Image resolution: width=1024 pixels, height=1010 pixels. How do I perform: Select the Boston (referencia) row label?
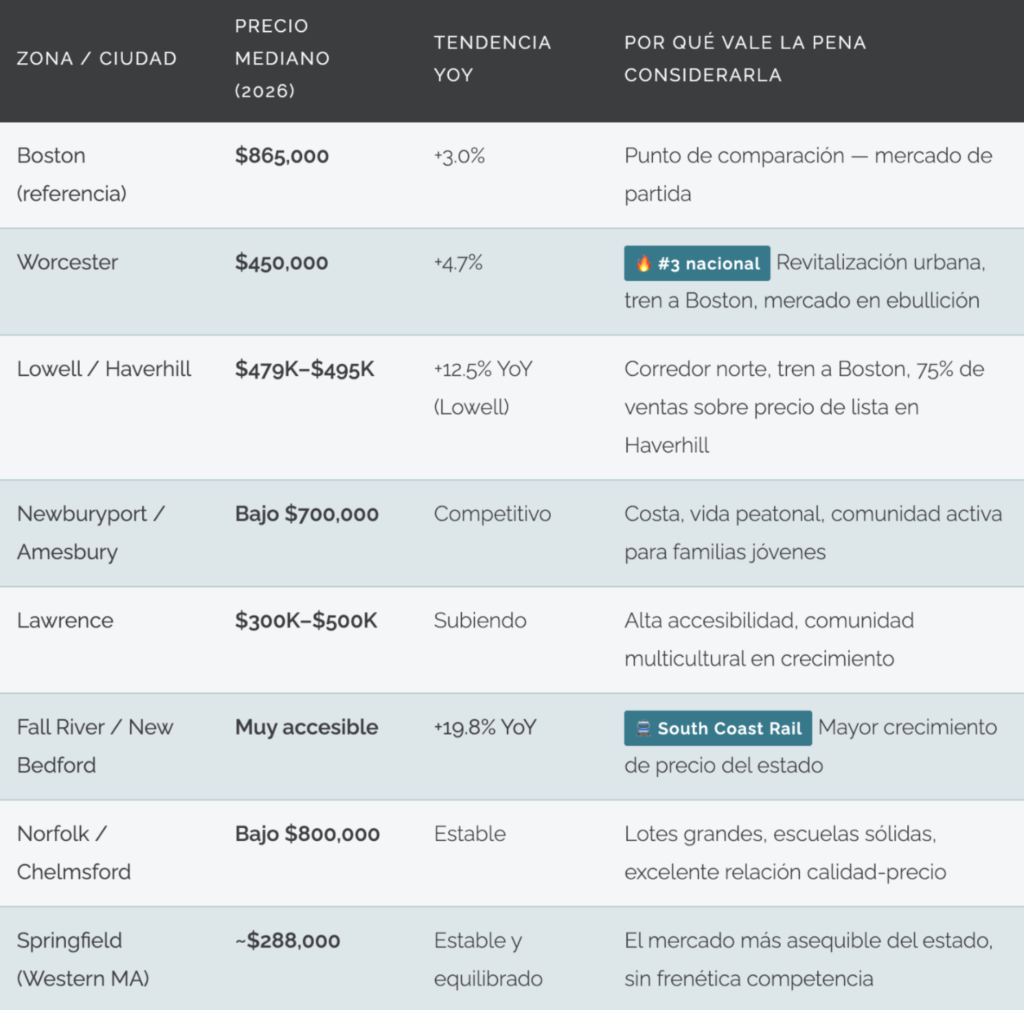pos(72,175)
